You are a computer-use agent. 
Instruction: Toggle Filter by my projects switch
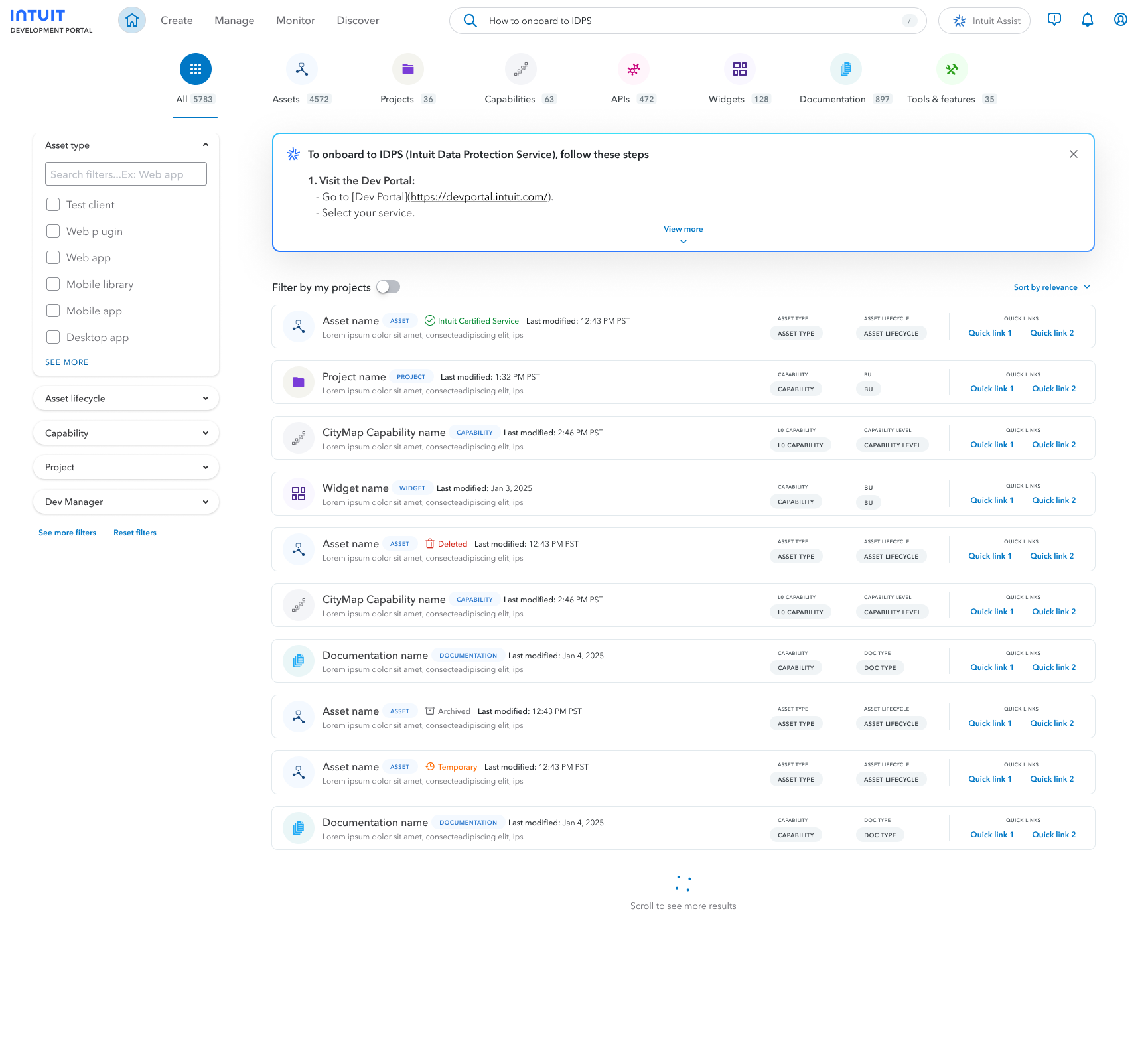[x=388, y=287]
